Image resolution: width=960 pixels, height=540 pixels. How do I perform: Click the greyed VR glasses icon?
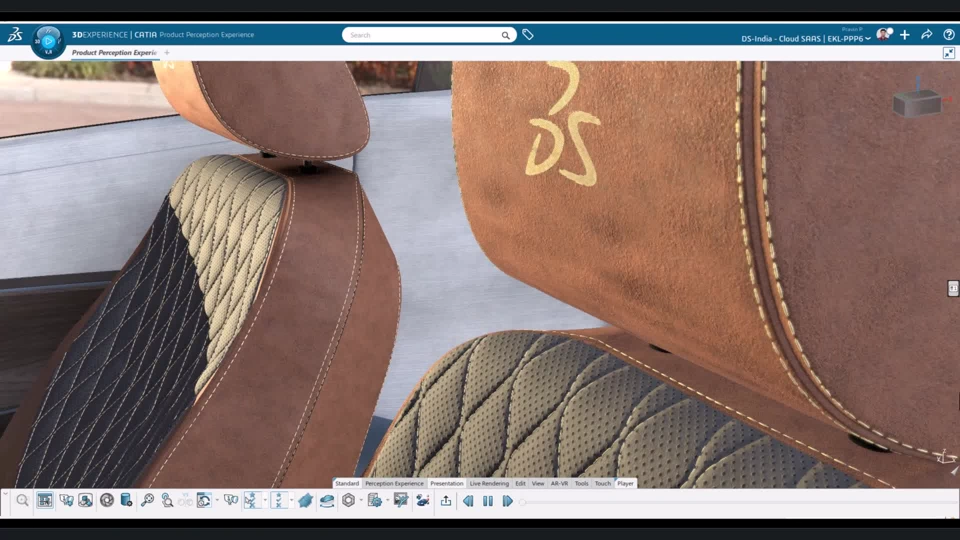[x=185, y=501]
